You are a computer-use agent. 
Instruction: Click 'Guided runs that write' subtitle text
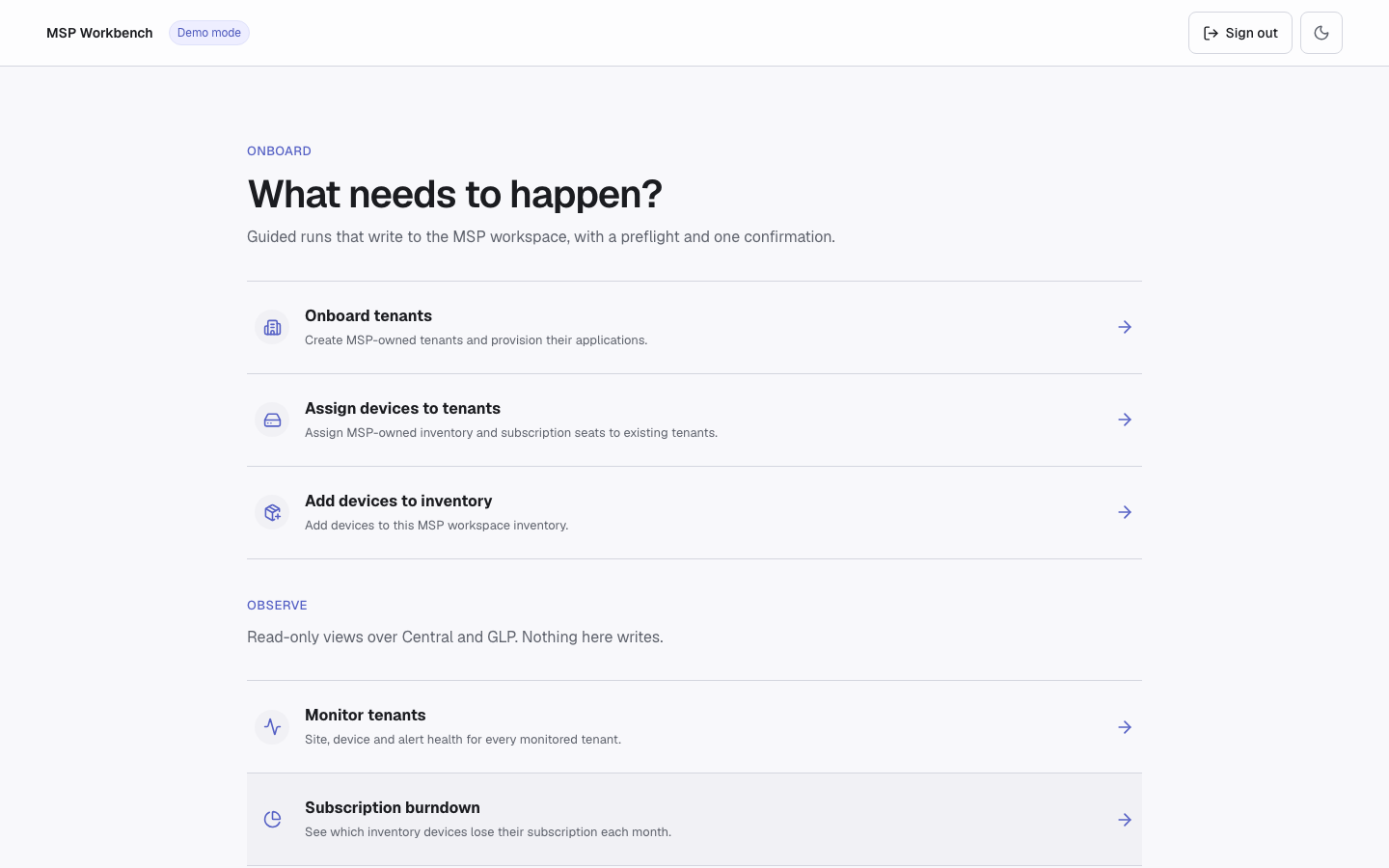tap(541, 236)
